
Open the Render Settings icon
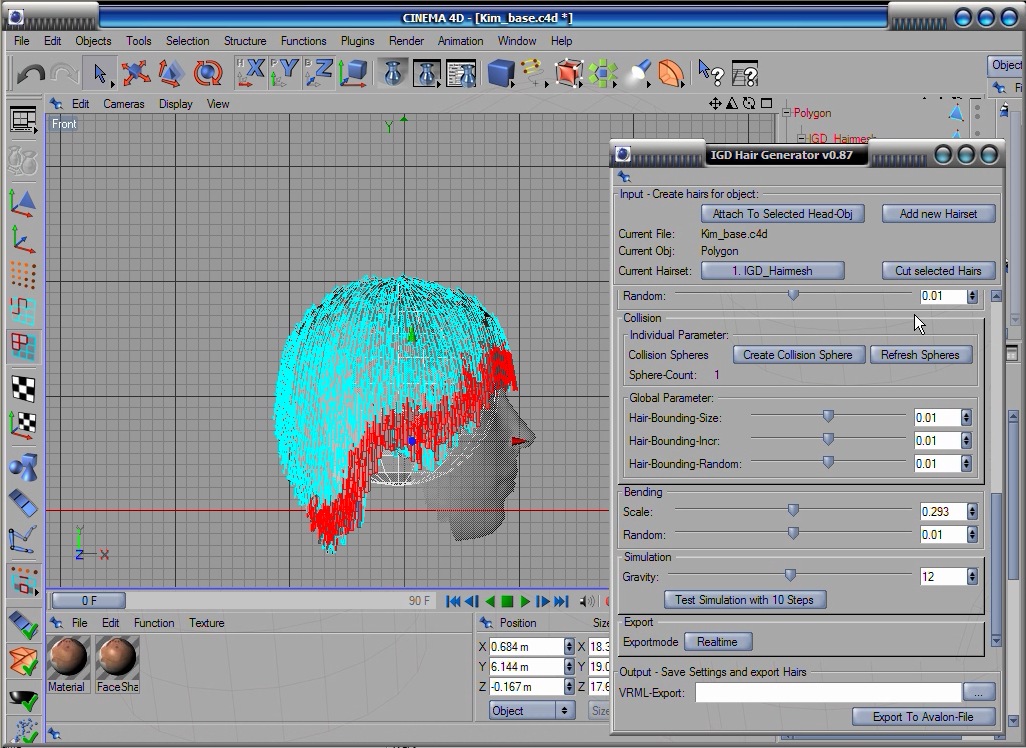tap(461, 73)
